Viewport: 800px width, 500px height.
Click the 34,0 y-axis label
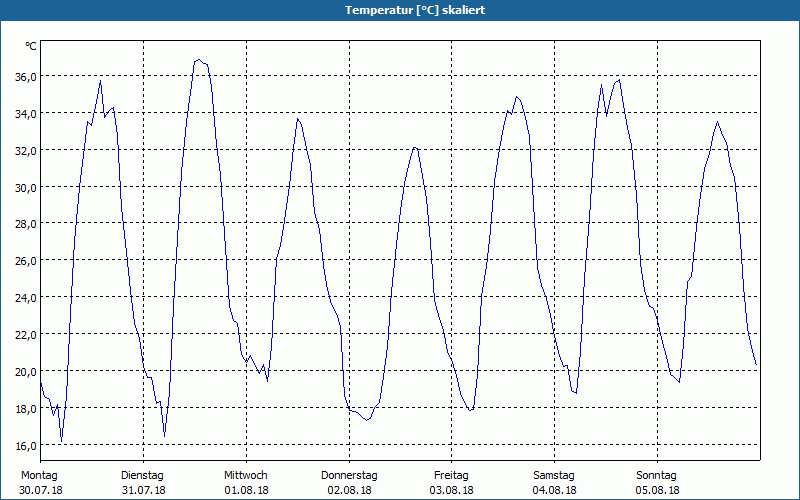pos(26,114)
